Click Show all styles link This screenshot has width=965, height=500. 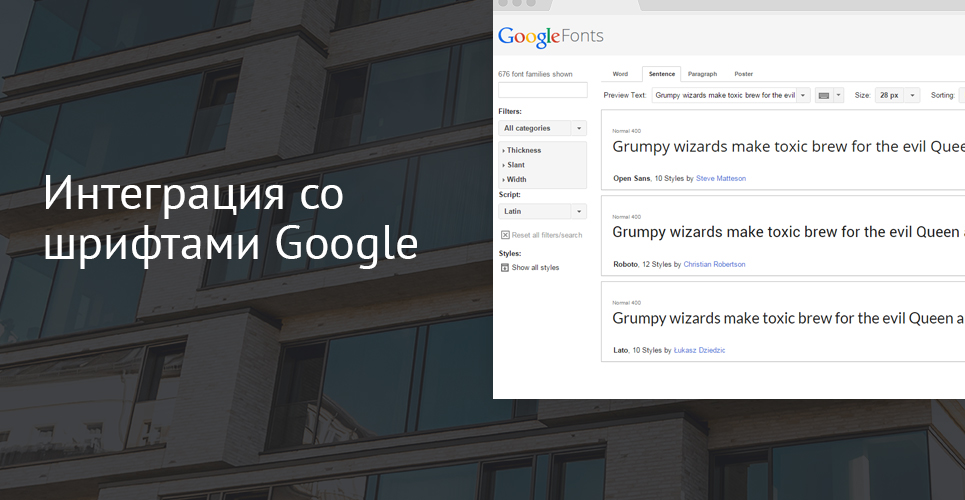click(535, 268)
